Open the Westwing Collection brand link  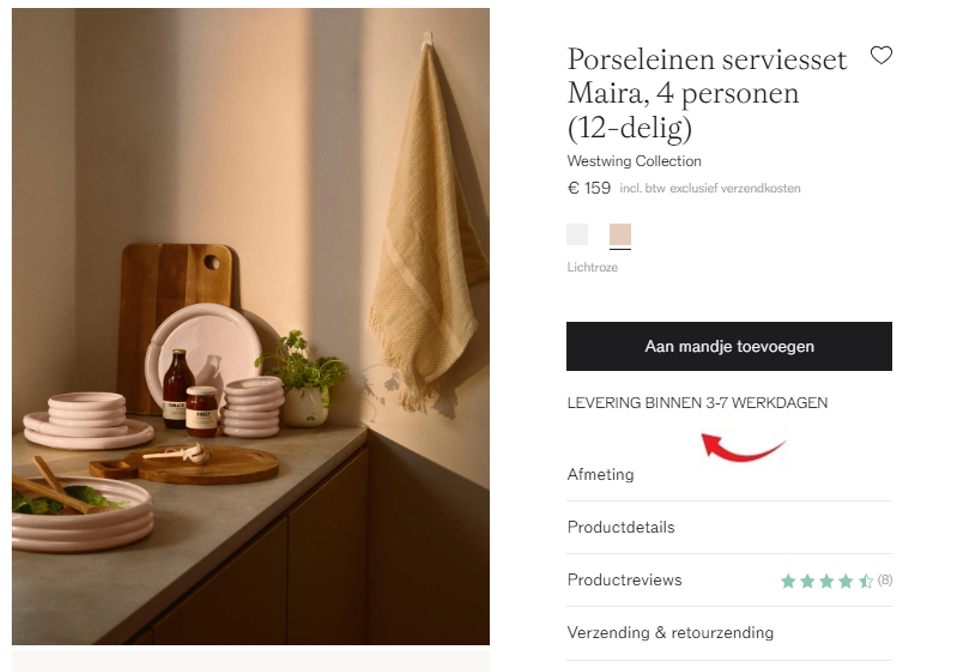pos(634,161)
